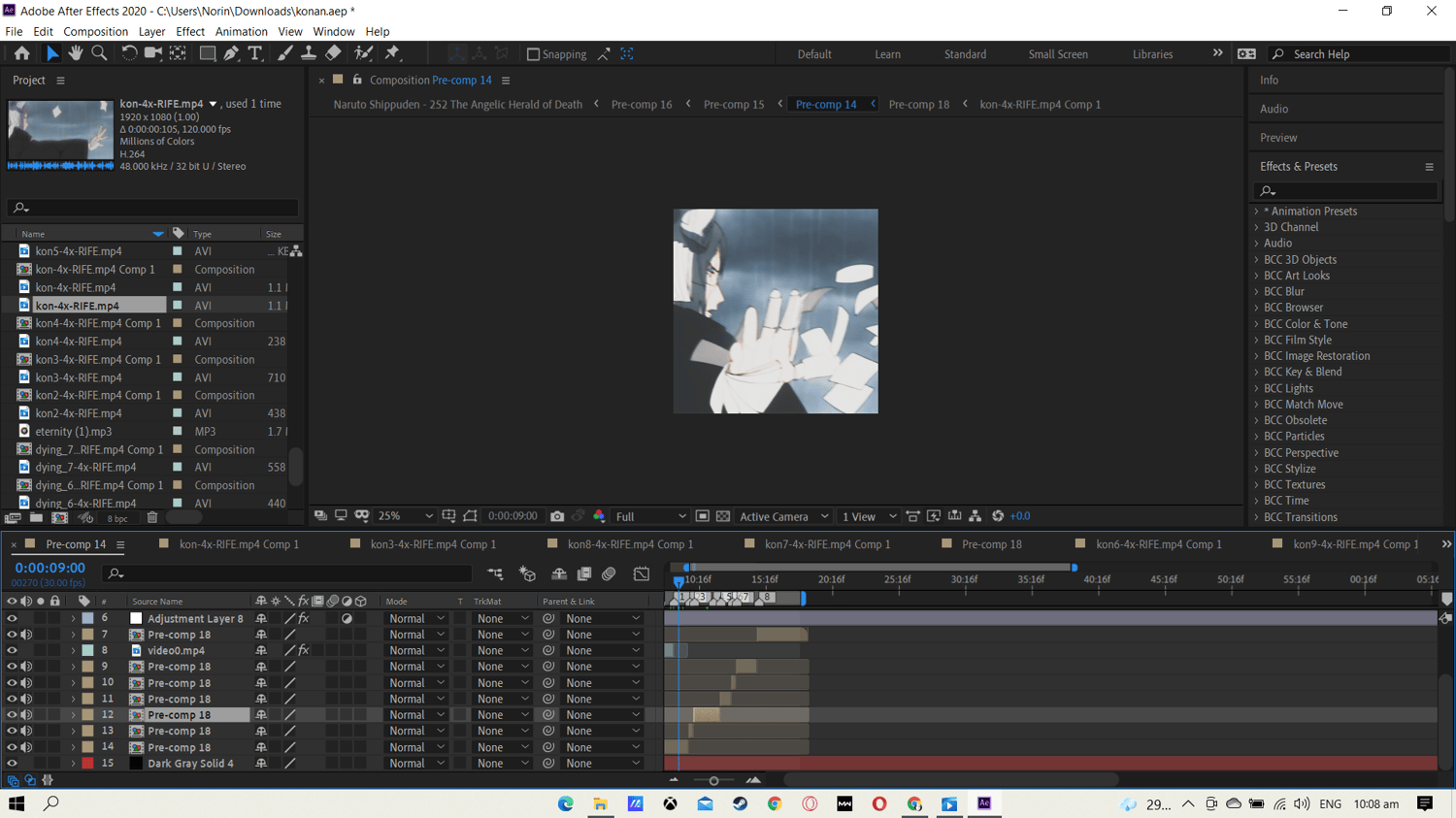
Task: Open the Windows Start menu
Action: coord(17,803)
